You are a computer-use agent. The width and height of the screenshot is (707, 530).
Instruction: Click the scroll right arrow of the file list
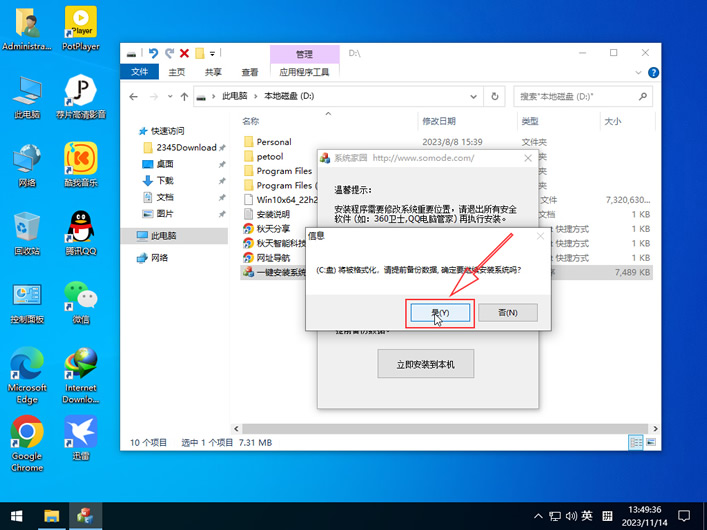pos(655,429)
